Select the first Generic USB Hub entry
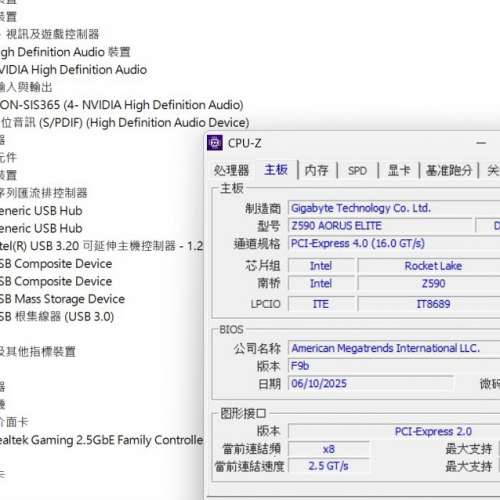The width and height of the screenshot is (500, 500). pyautogui.click(x=41, y=211)
